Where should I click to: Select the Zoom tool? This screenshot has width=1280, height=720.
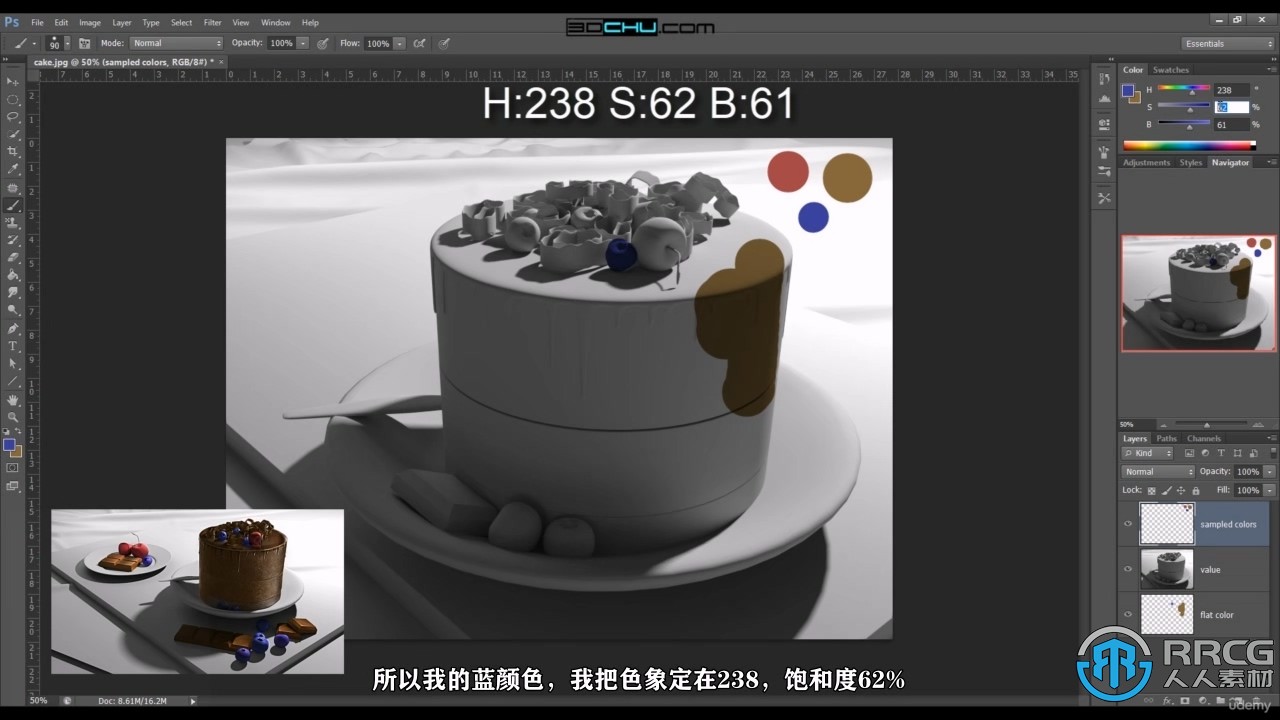(13, 416)
